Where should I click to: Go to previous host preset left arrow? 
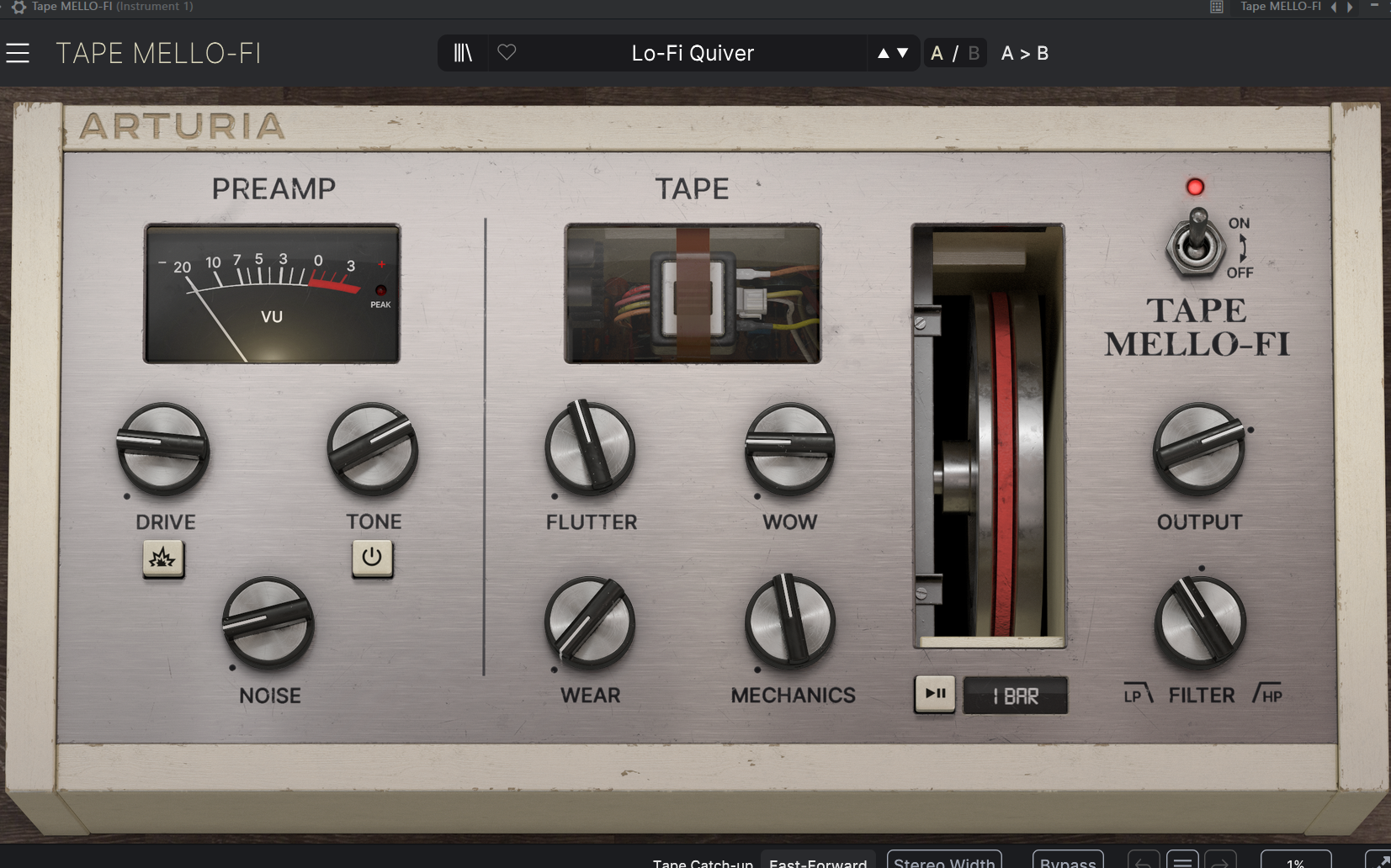tap(1334, 7)
